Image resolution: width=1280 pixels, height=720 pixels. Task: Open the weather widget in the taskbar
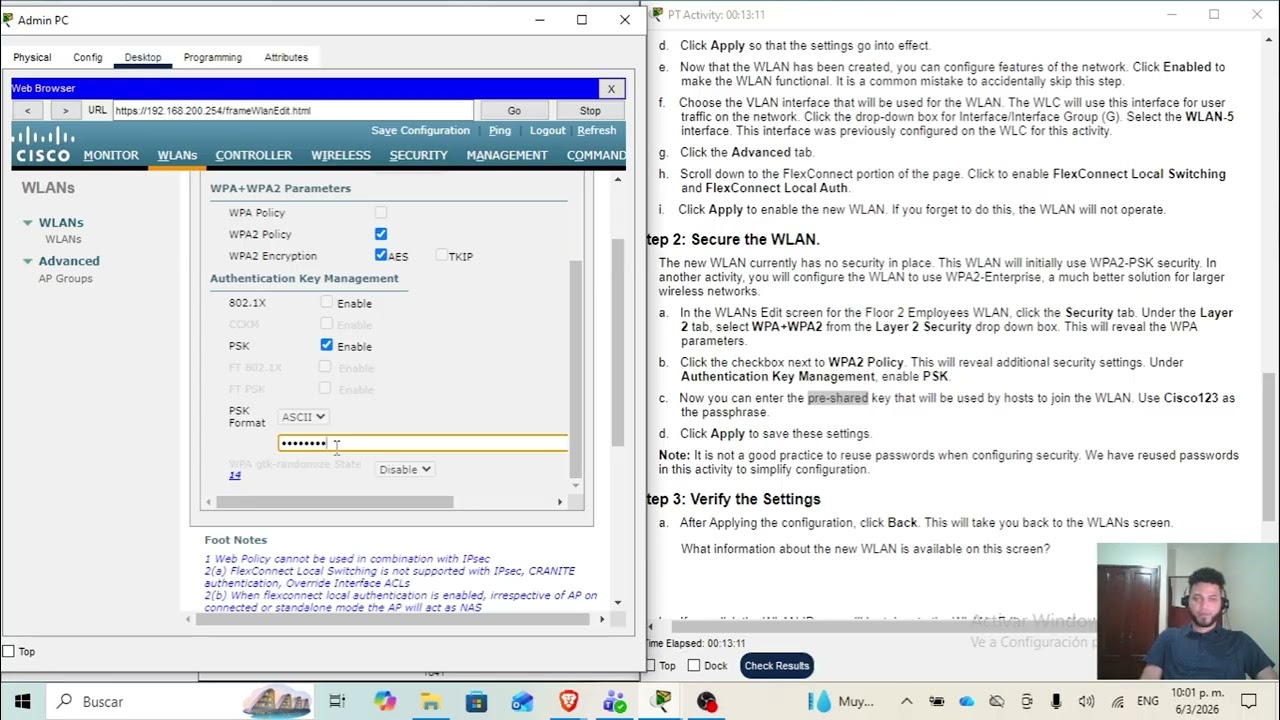coord(840,701)
